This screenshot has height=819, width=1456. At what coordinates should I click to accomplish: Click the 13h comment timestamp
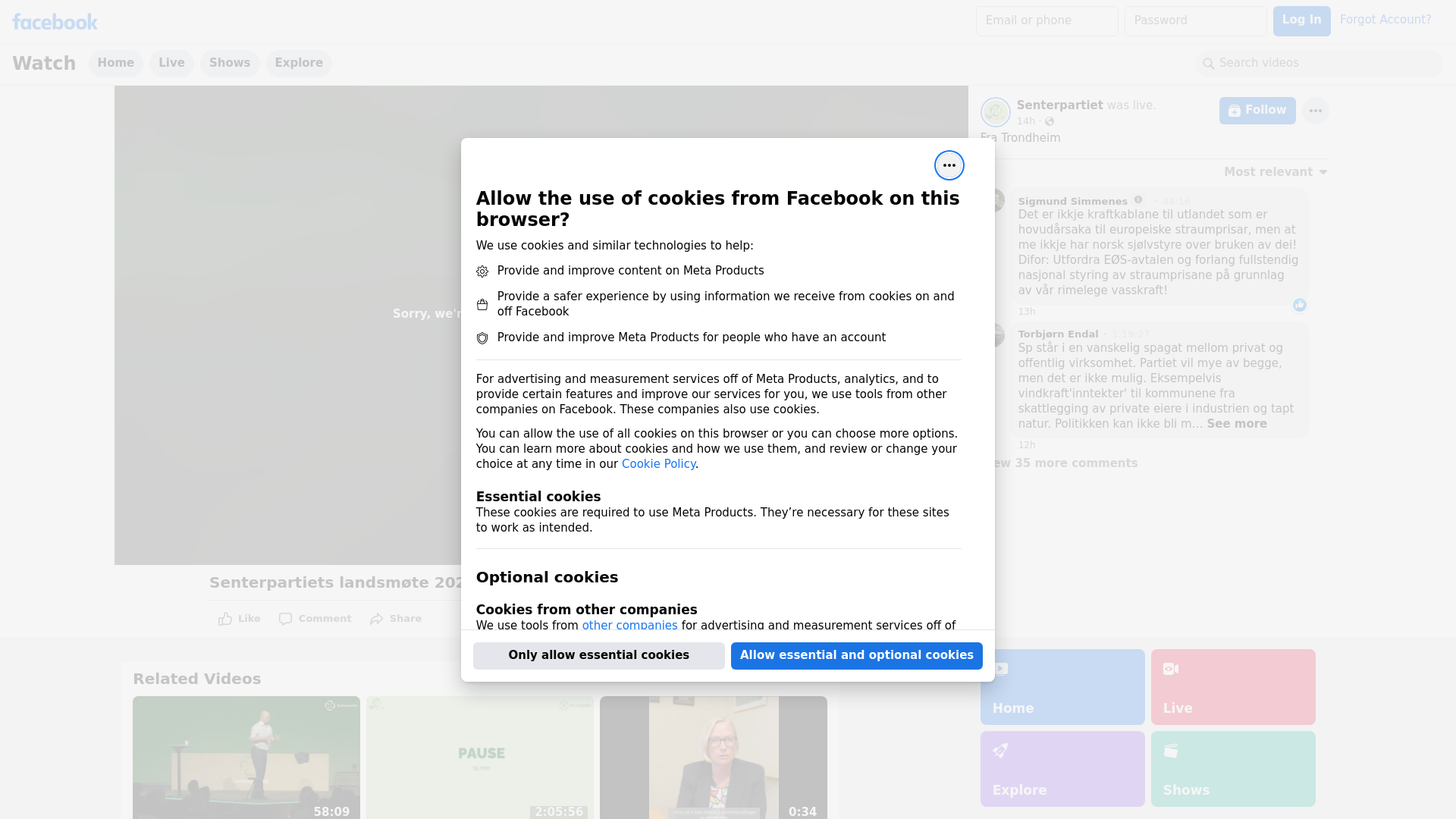(1026, 312)
